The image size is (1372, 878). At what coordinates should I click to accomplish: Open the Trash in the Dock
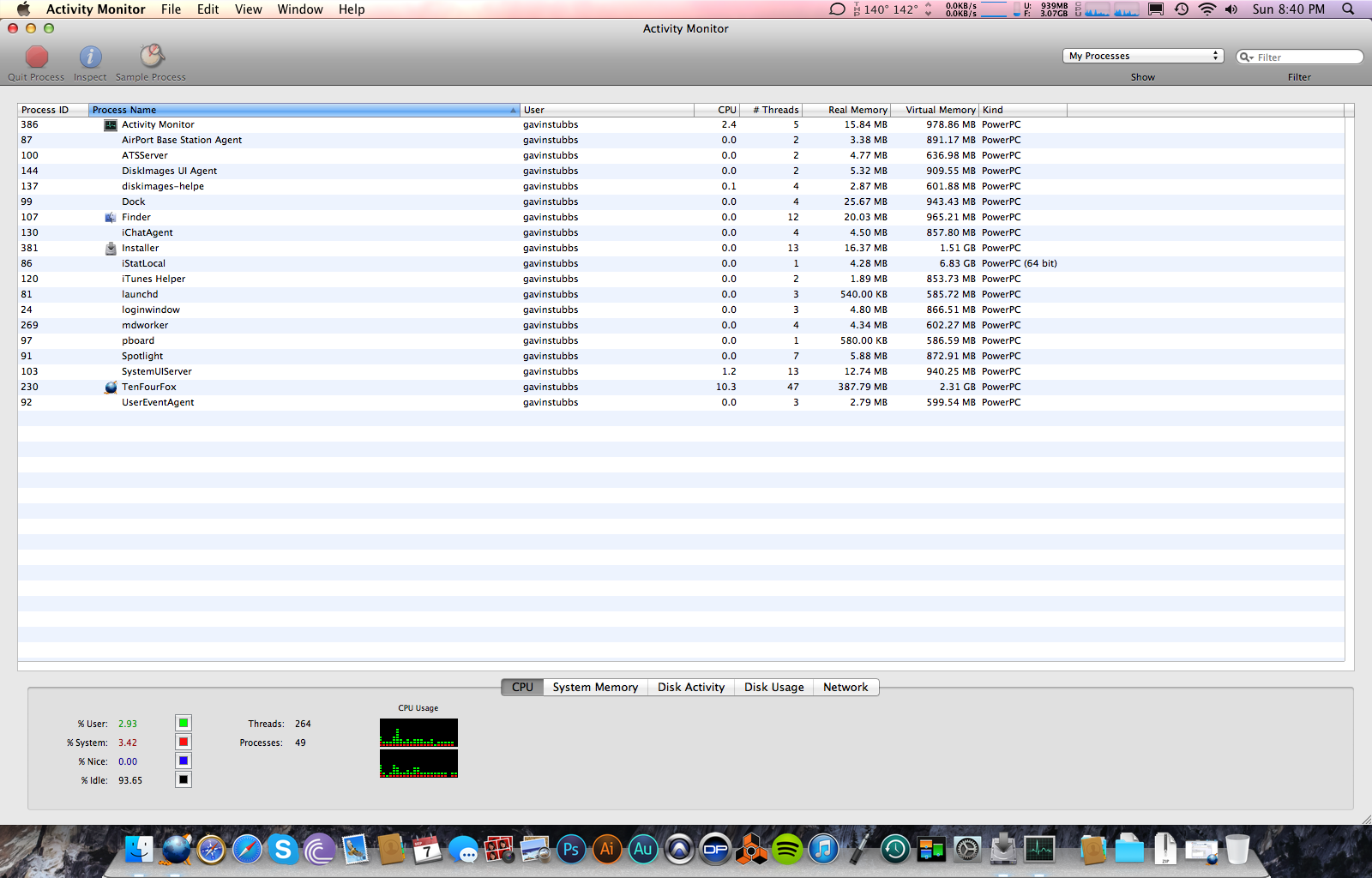[1237, 849]
